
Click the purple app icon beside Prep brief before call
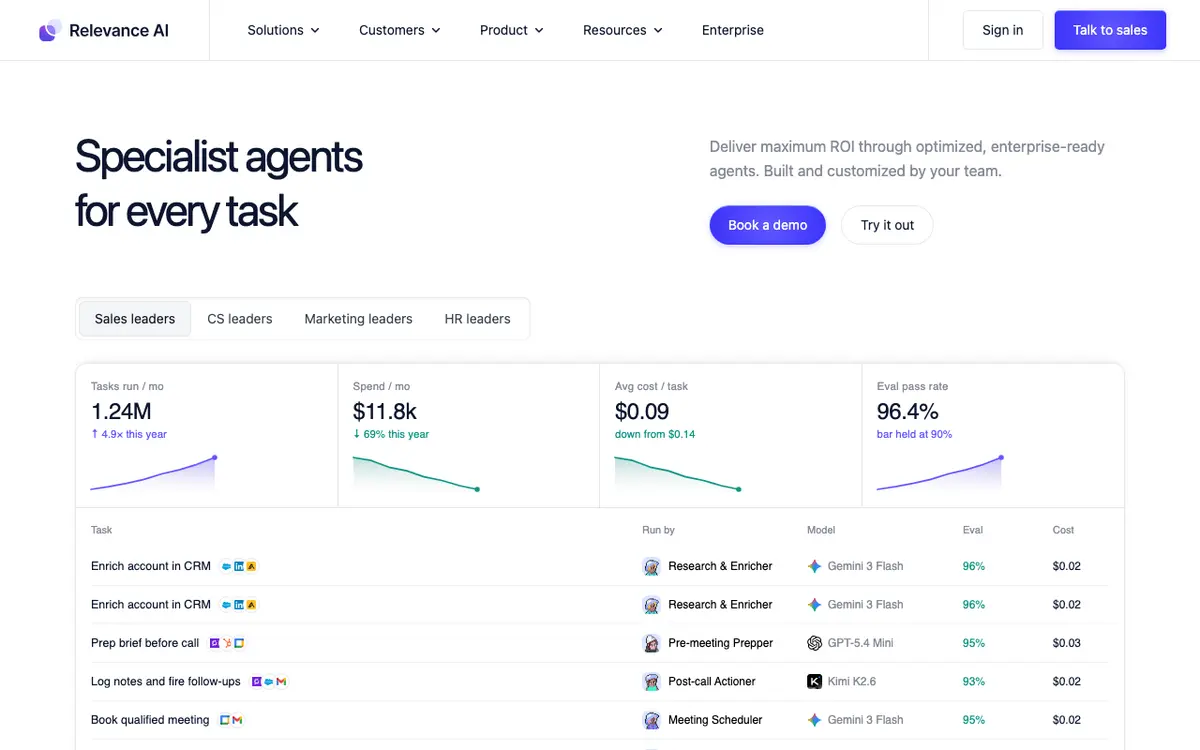pyautogui.click(x=214, y=643)
